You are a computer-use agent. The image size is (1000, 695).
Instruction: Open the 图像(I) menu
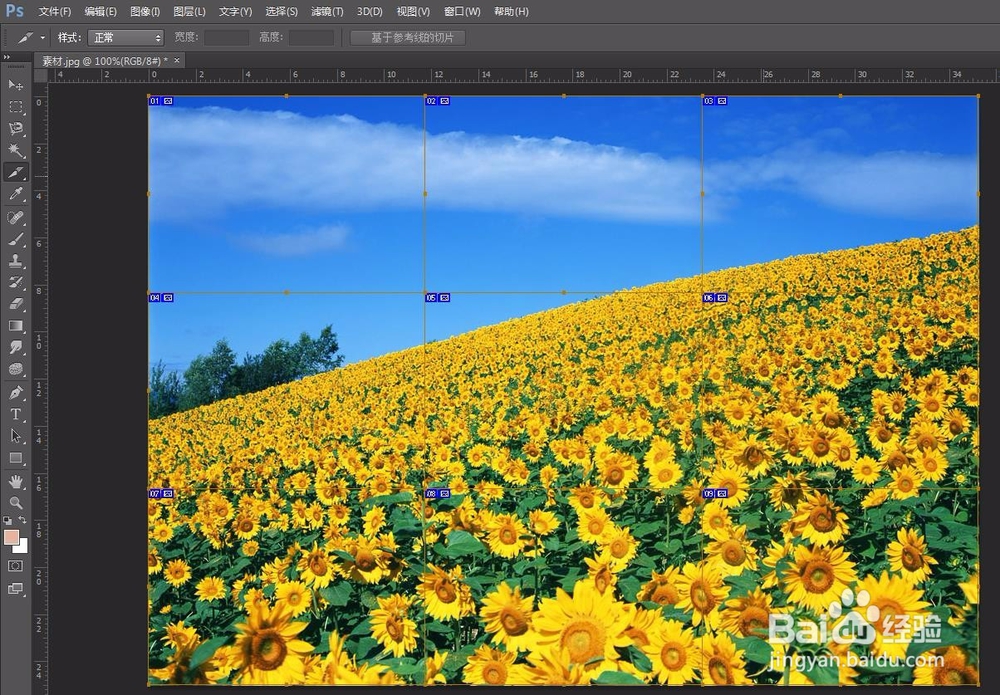[x=145, y=11]
